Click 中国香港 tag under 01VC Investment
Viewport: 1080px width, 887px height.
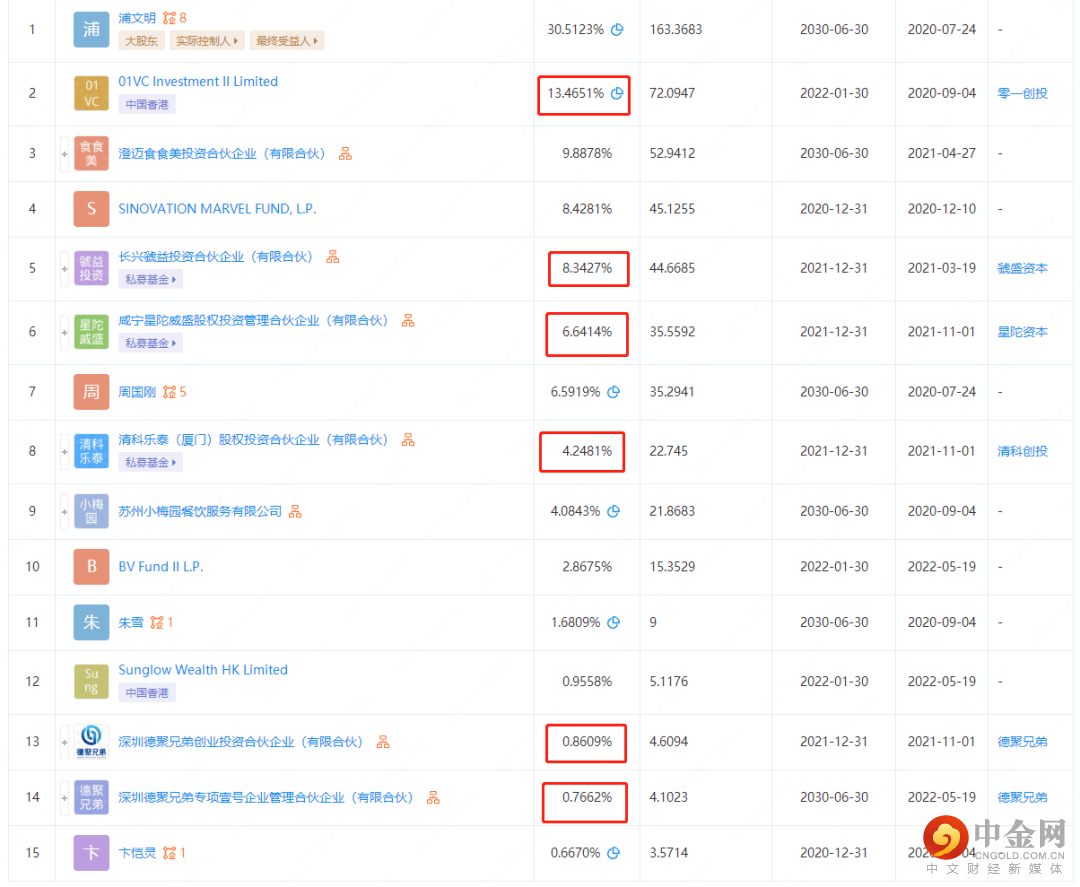pyautogui.click(x=147, y=105)
